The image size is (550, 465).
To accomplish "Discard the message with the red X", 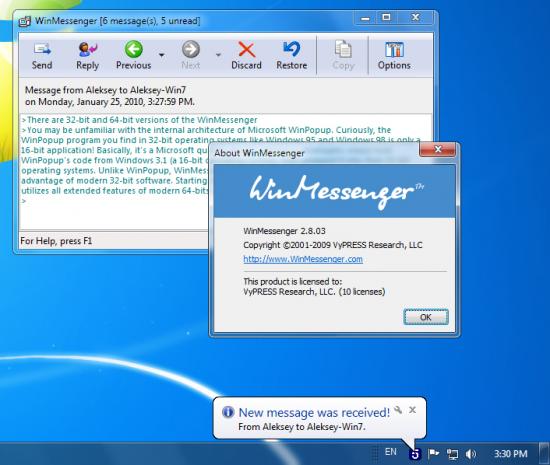I will coord(246,56).
